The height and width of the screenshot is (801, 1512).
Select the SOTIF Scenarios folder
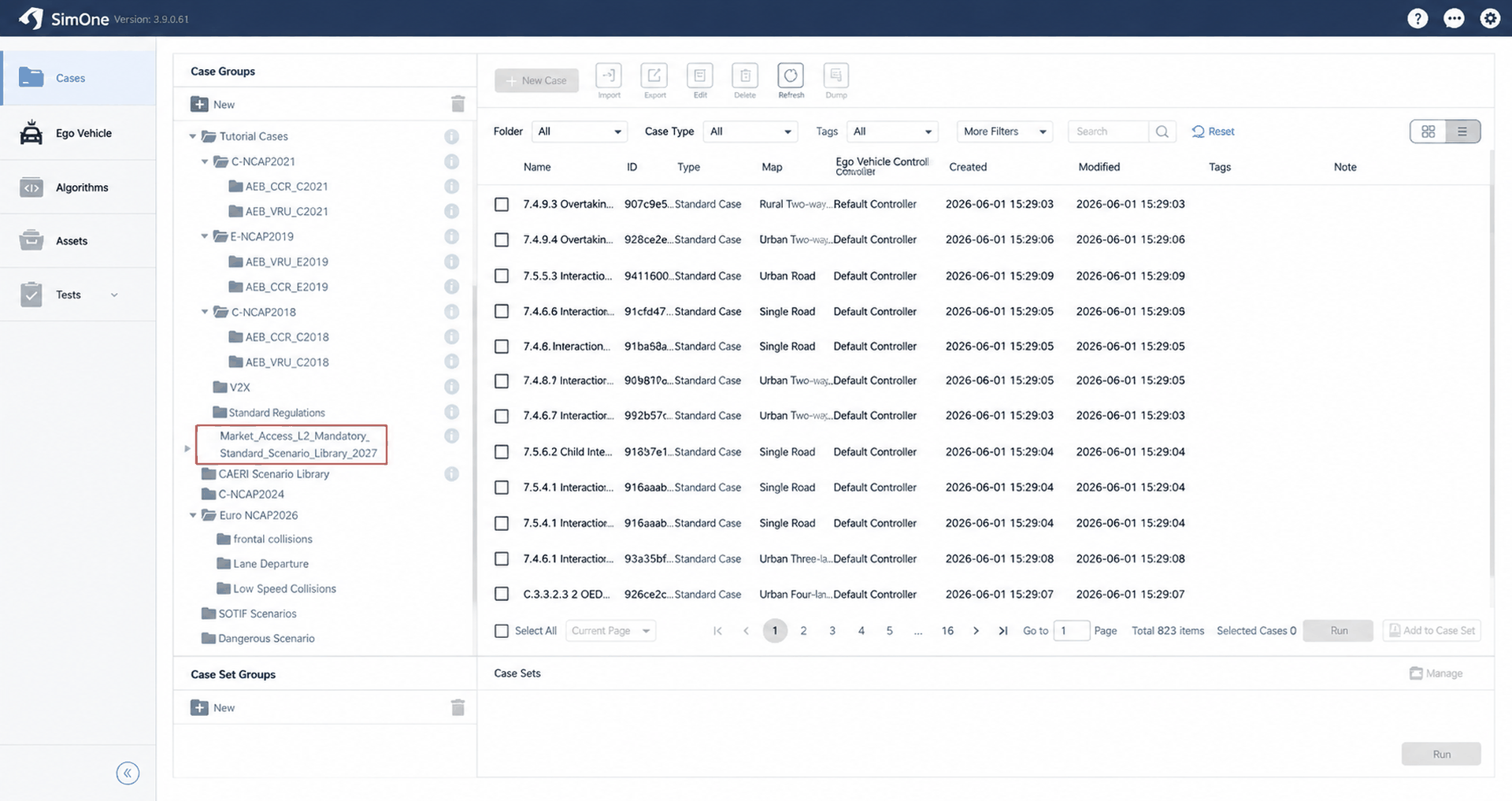coord(249,614)
